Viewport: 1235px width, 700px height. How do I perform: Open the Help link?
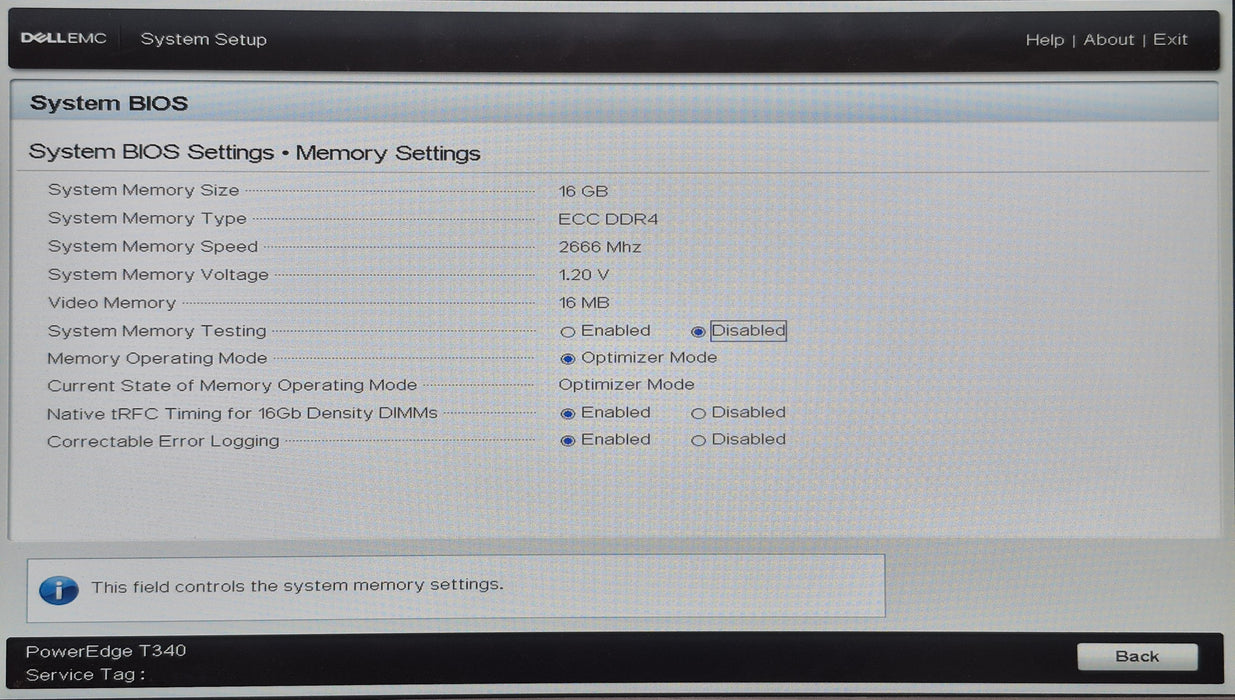(x=1046, y=39)
